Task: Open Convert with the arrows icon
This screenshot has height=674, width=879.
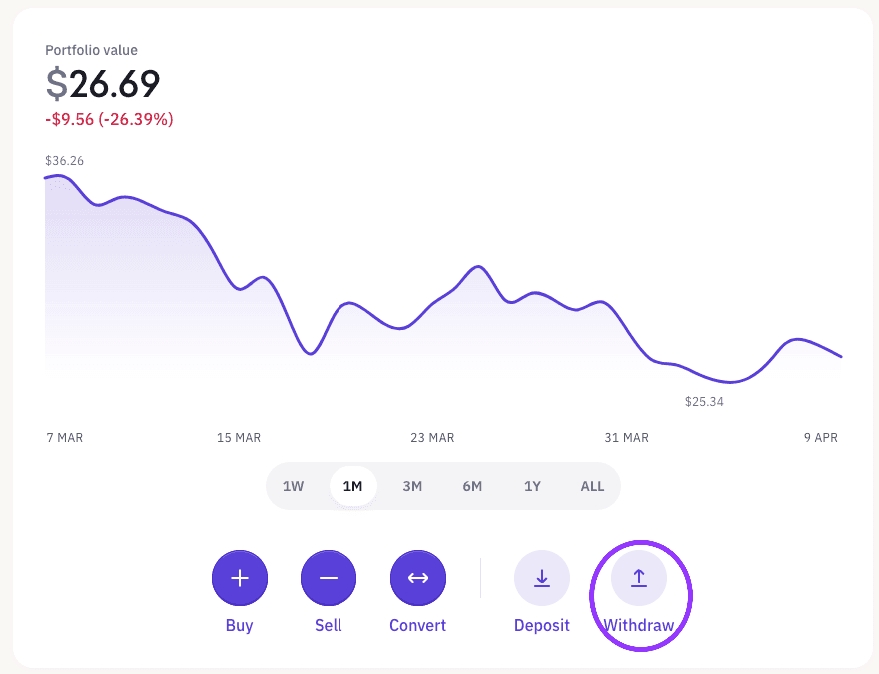Action: pyautogui.click(x=418, y=578)
